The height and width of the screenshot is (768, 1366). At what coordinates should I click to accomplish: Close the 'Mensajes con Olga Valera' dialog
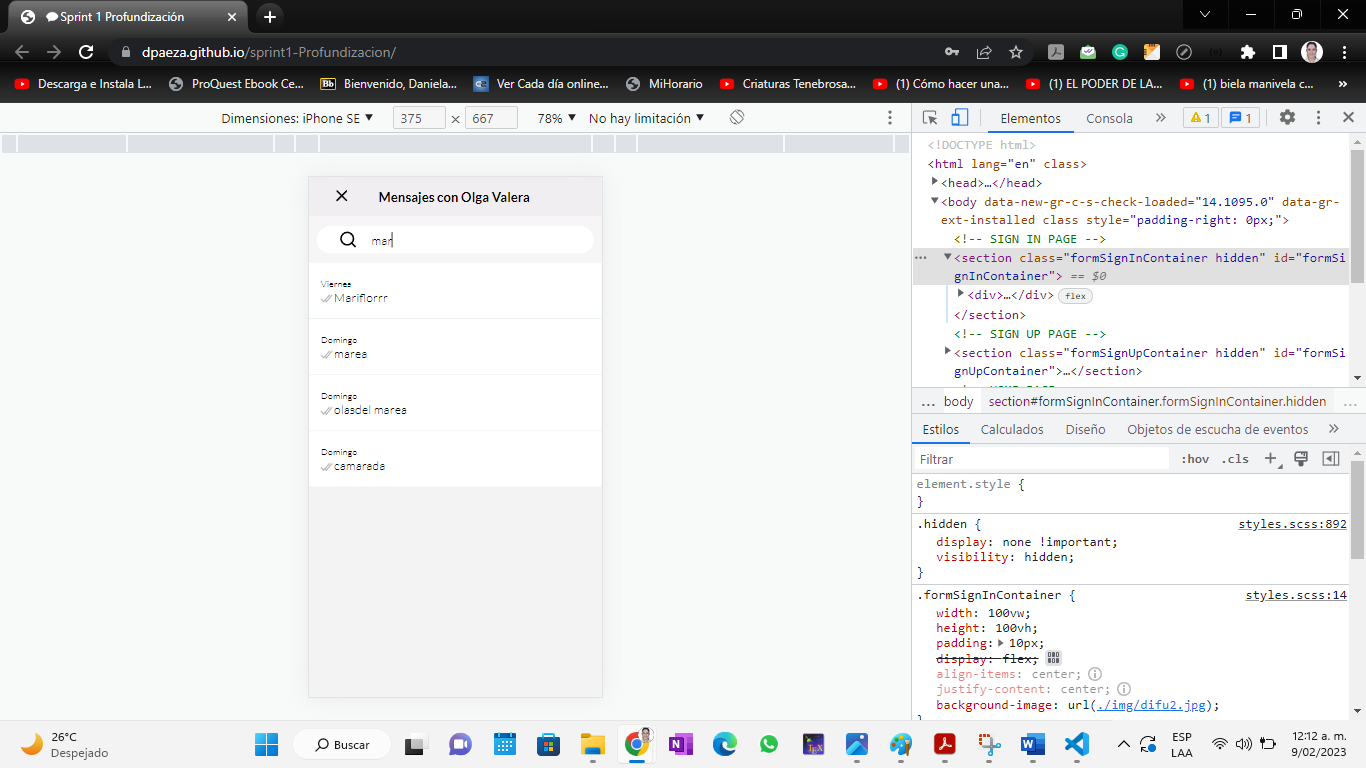341,196
